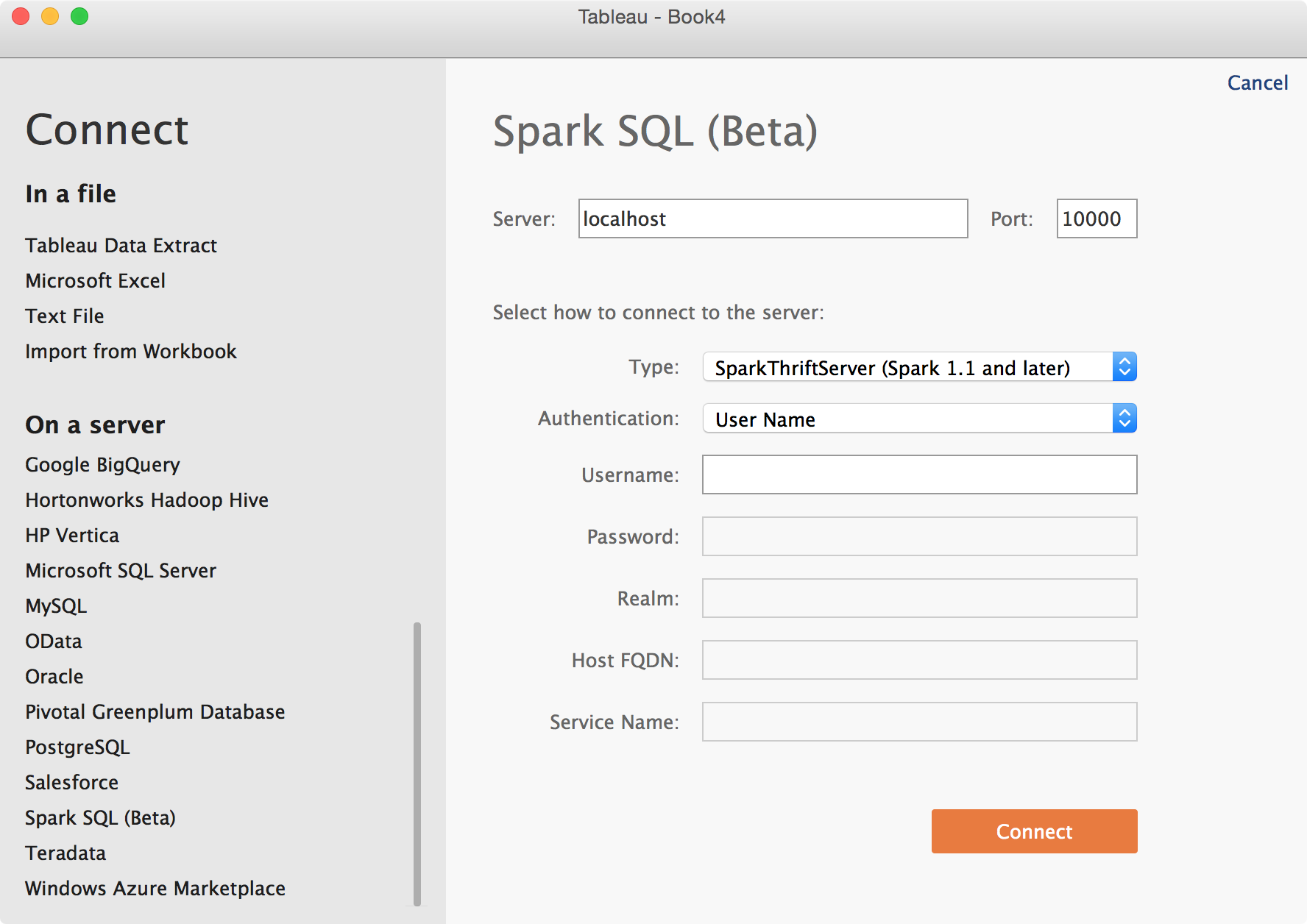1307x924 pixels.
Task: Open Import from Workbook option
Action: coord(131,351)
